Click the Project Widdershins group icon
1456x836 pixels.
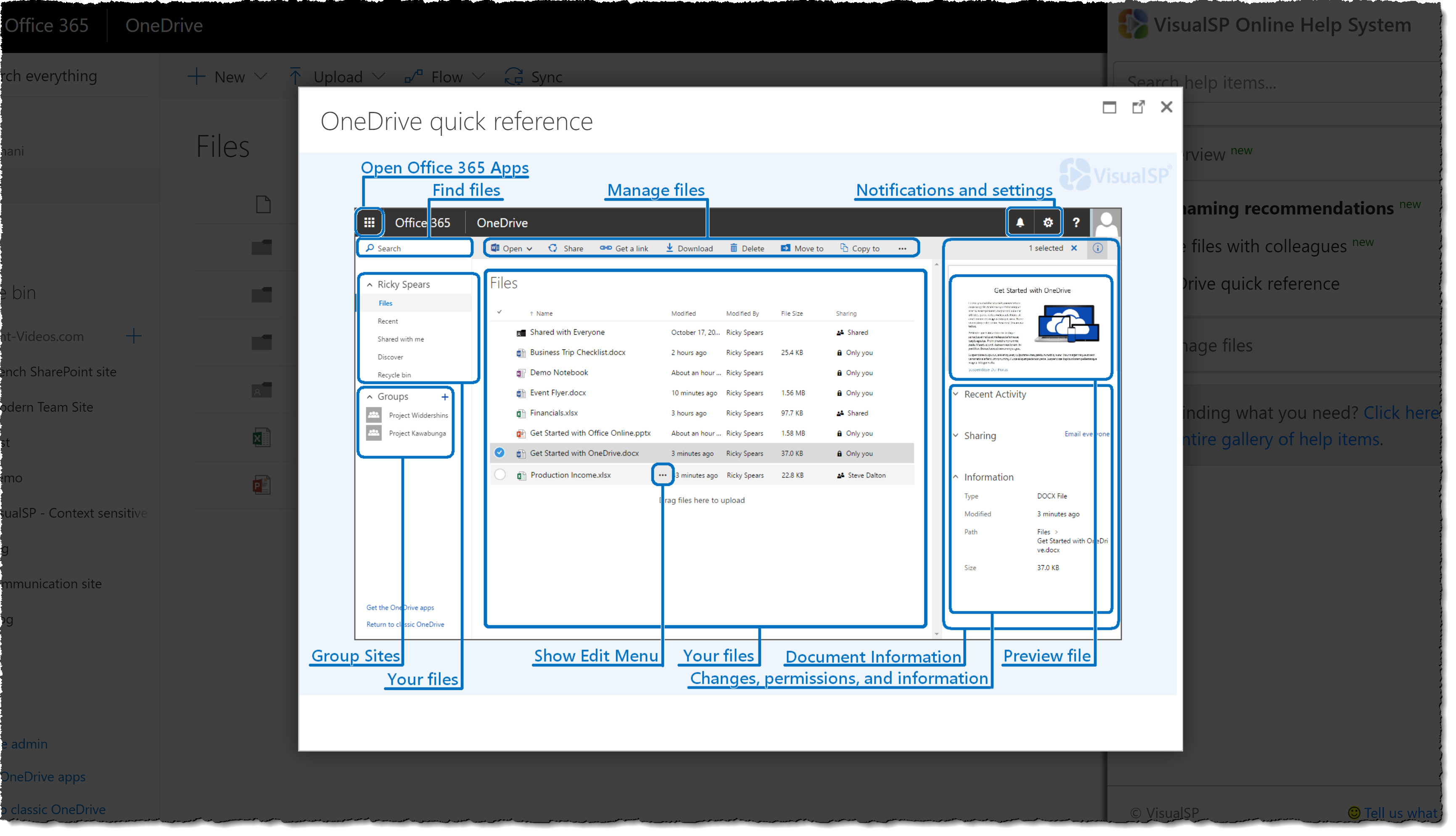(374, 416)
